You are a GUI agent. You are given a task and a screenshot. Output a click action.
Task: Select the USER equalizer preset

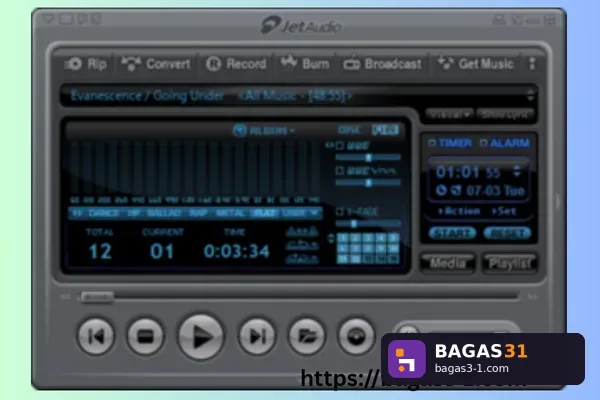pos(294,213)
